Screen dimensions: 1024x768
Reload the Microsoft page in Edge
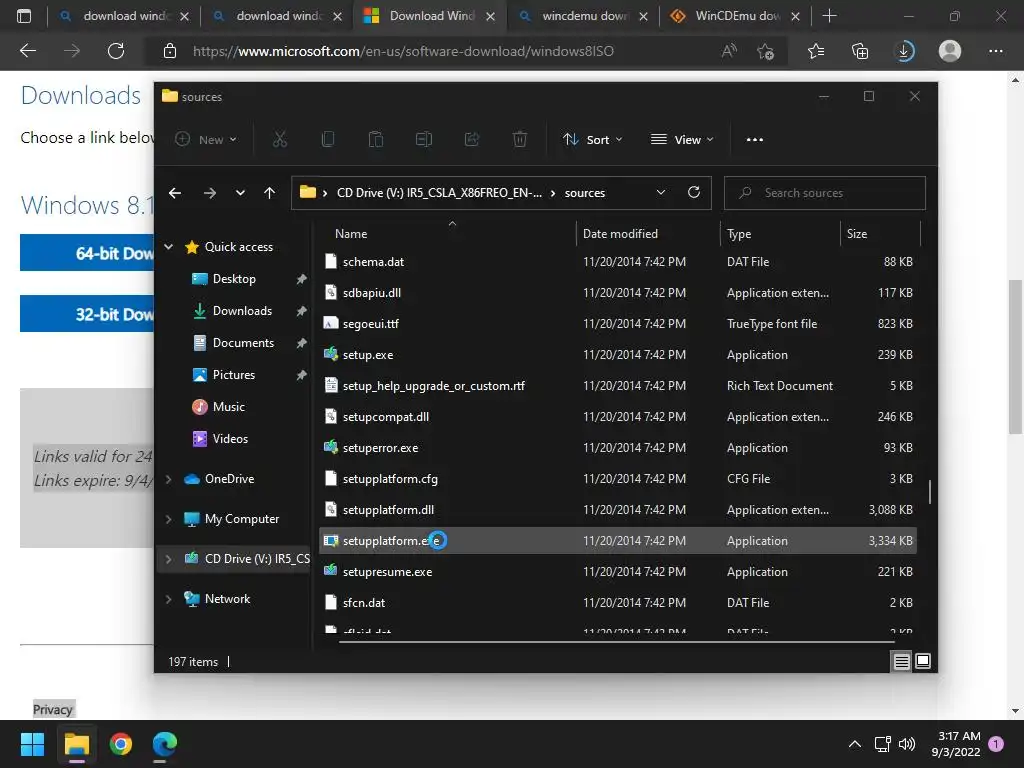[x=116, y=51]
